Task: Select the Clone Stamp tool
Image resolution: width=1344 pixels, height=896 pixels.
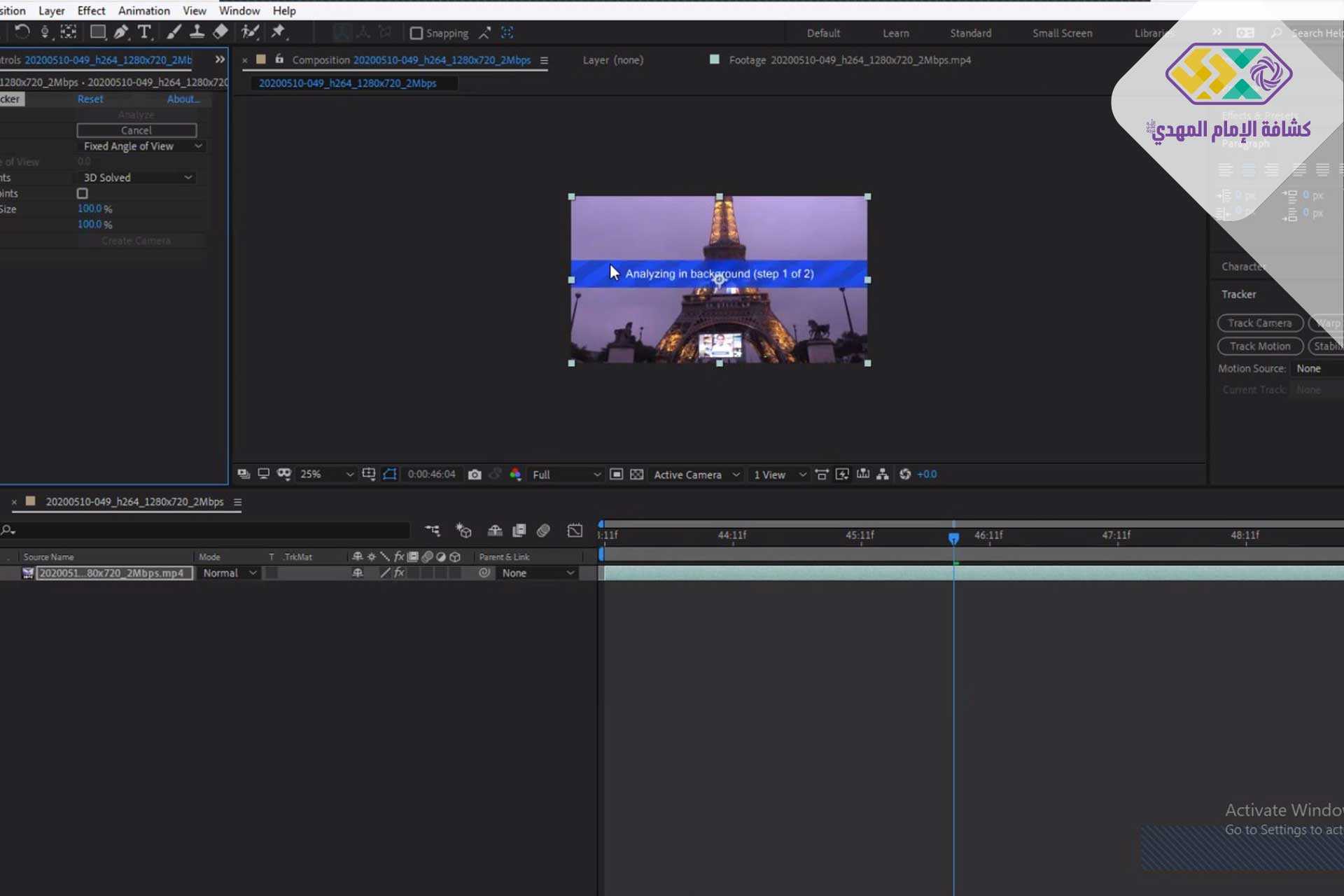Action: (197, 32)
